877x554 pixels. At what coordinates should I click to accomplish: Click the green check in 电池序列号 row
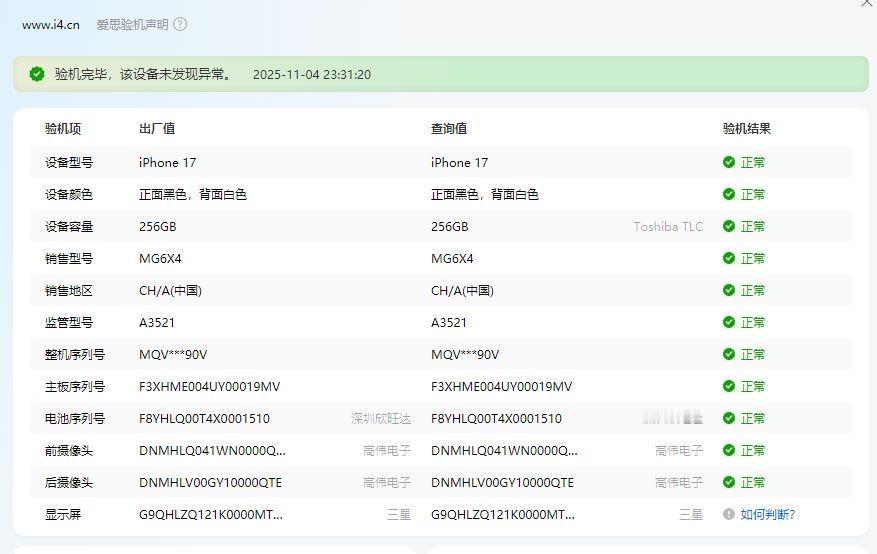(x=728, y=418)
